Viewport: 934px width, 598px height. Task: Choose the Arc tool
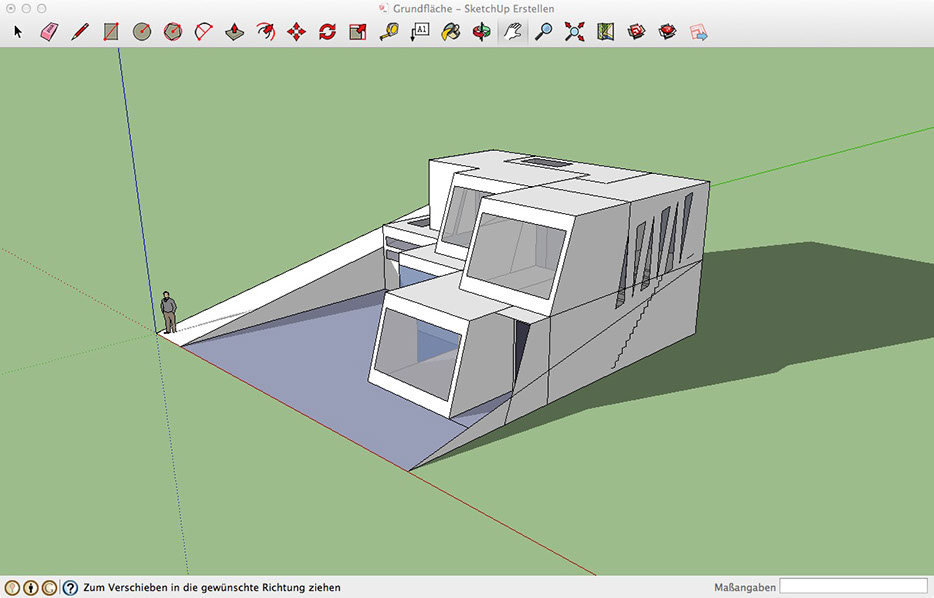coord(204,32)
